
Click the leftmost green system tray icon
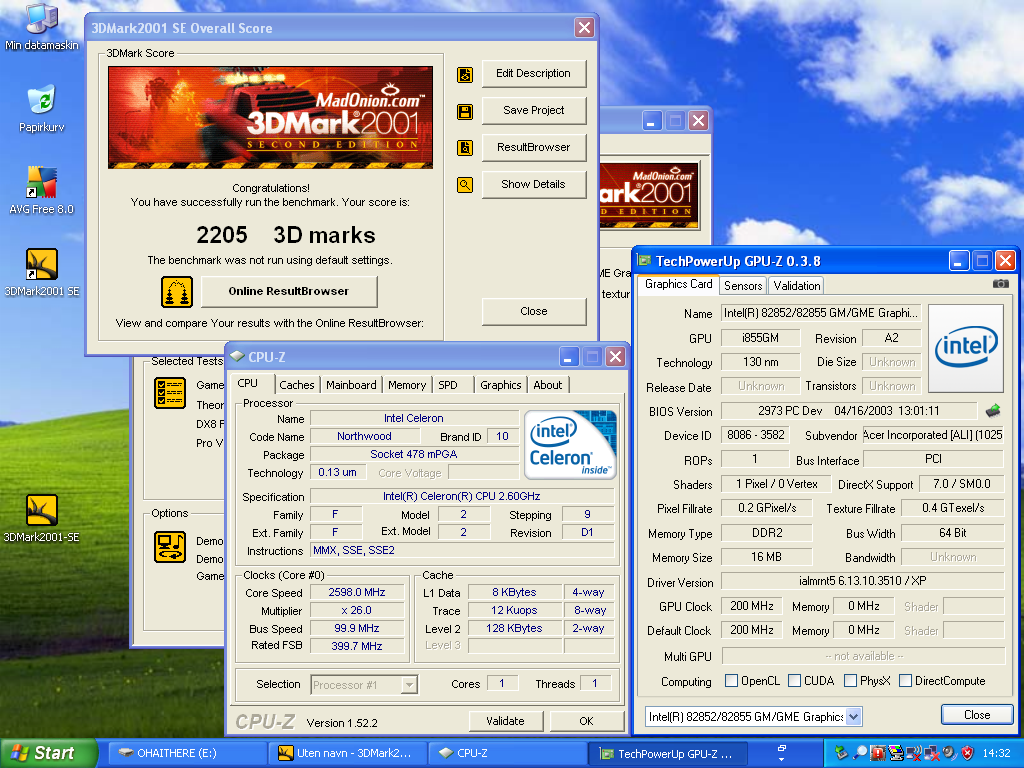pos(842,752)
